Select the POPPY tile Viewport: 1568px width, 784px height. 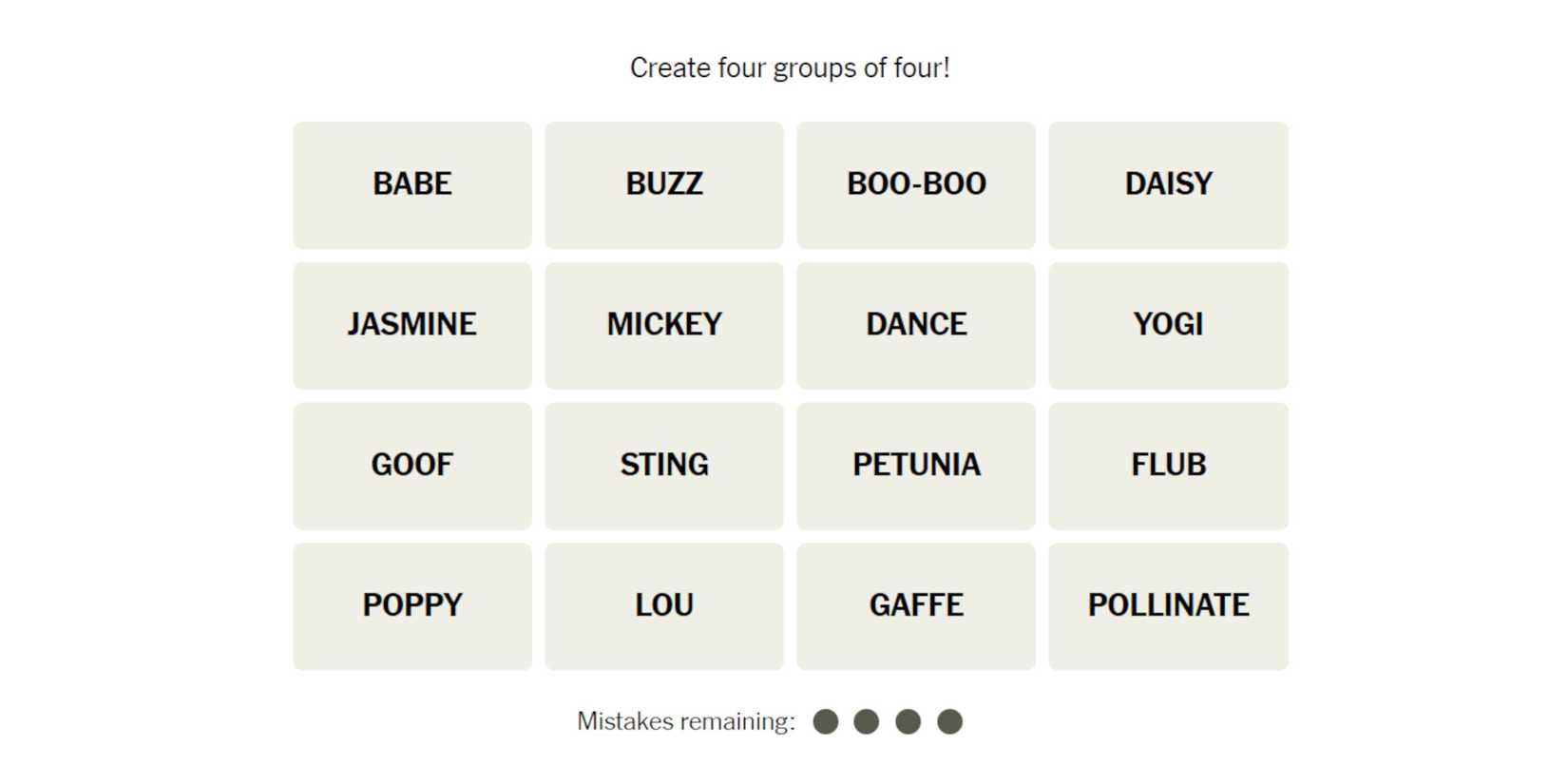pyautogui.click(x=412, y=606)
